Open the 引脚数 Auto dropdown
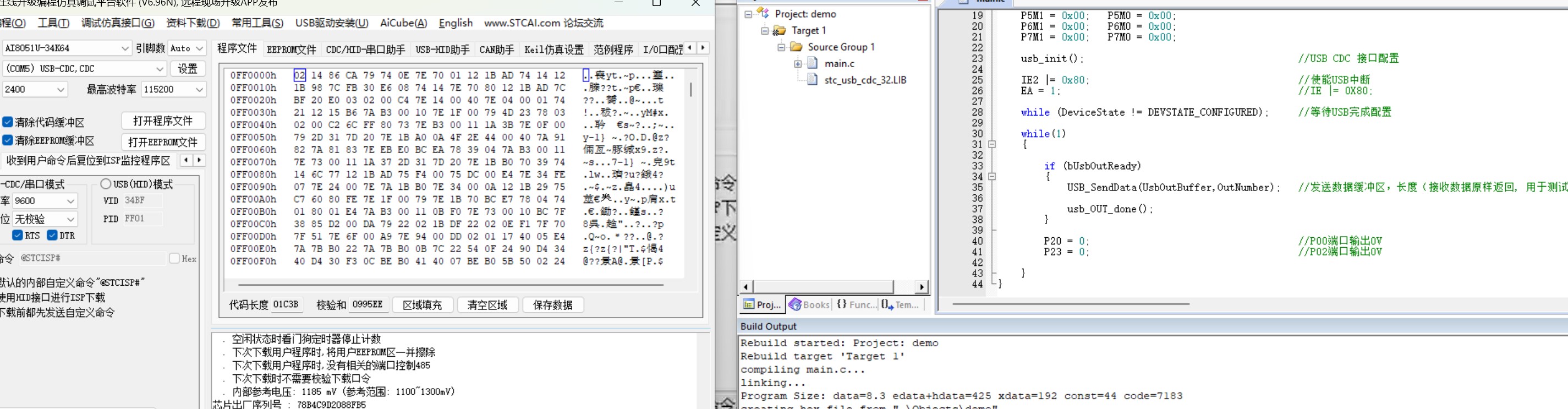 [200, 48]
